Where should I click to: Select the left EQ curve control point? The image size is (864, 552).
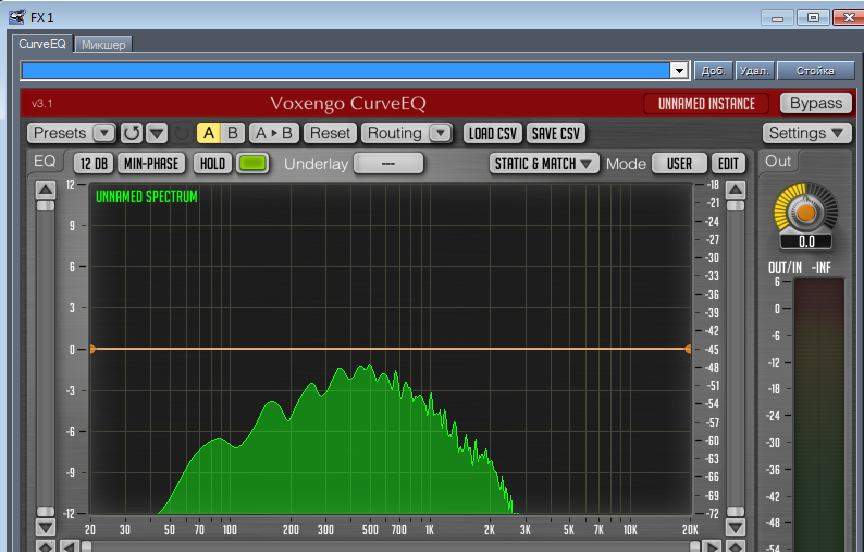pyautogui.click(x=92, y=349)
